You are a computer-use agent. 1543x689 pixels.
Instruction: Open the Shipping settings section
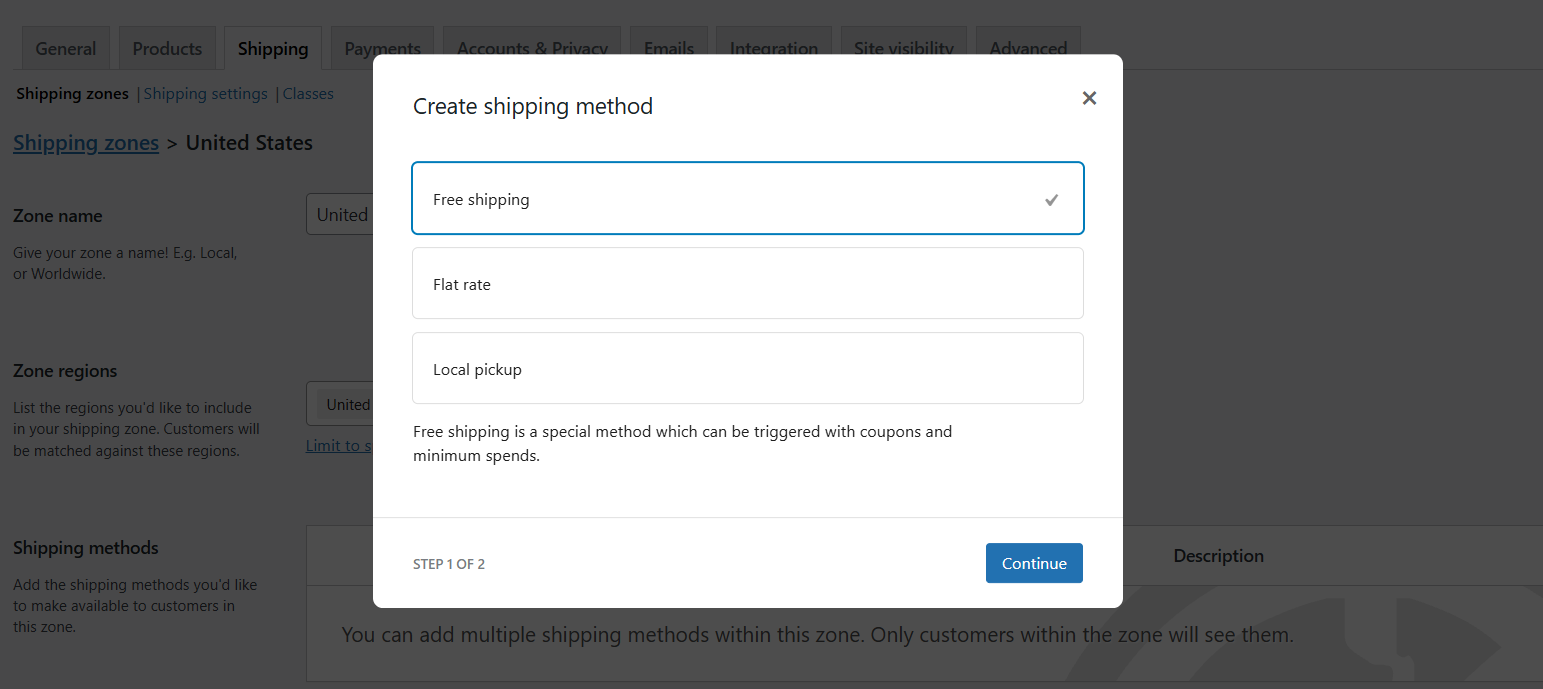205,93
